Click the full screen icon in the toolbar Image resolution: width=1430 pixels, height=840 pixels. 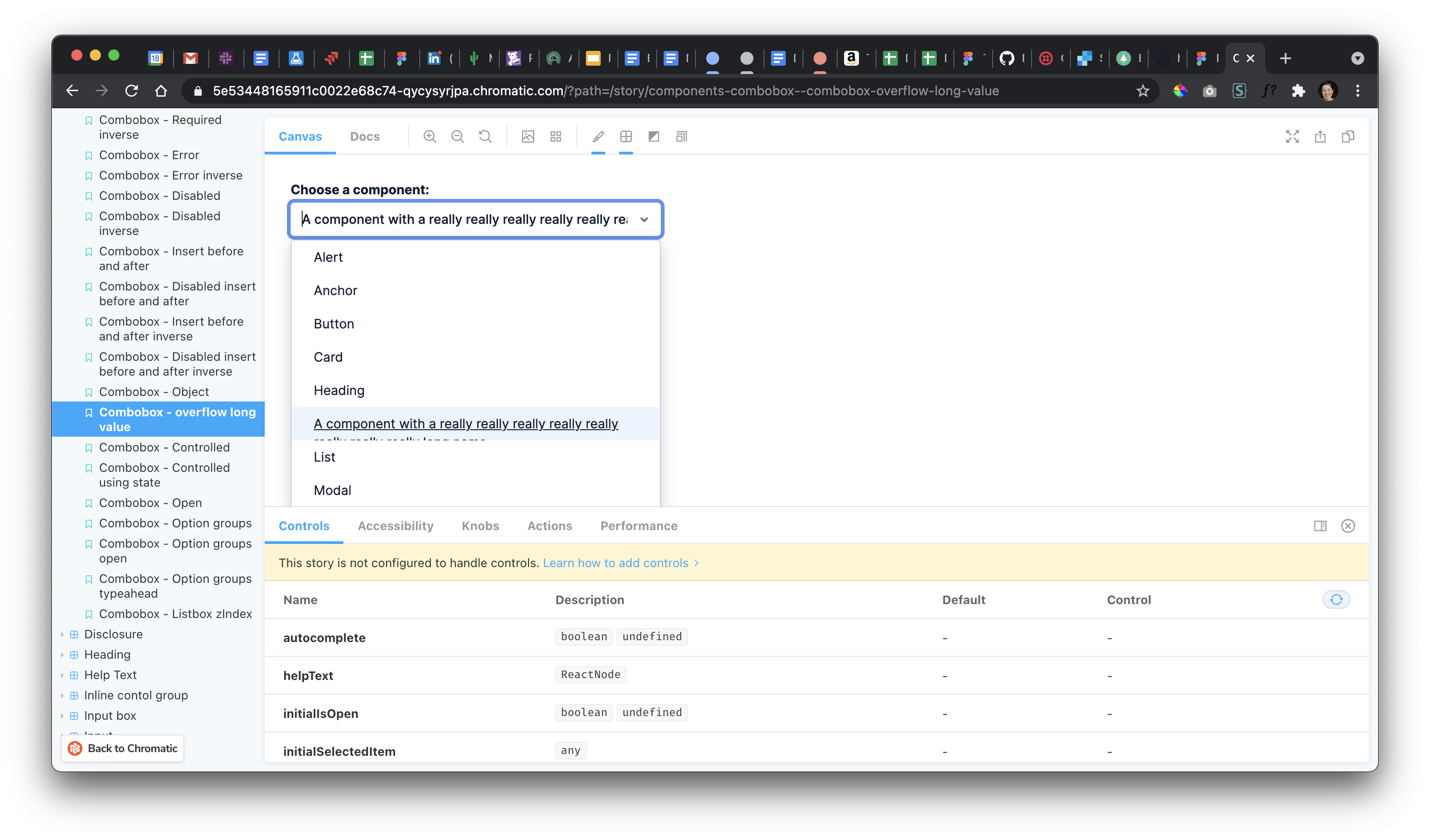pyautogui.click(x=1292, y=137)
